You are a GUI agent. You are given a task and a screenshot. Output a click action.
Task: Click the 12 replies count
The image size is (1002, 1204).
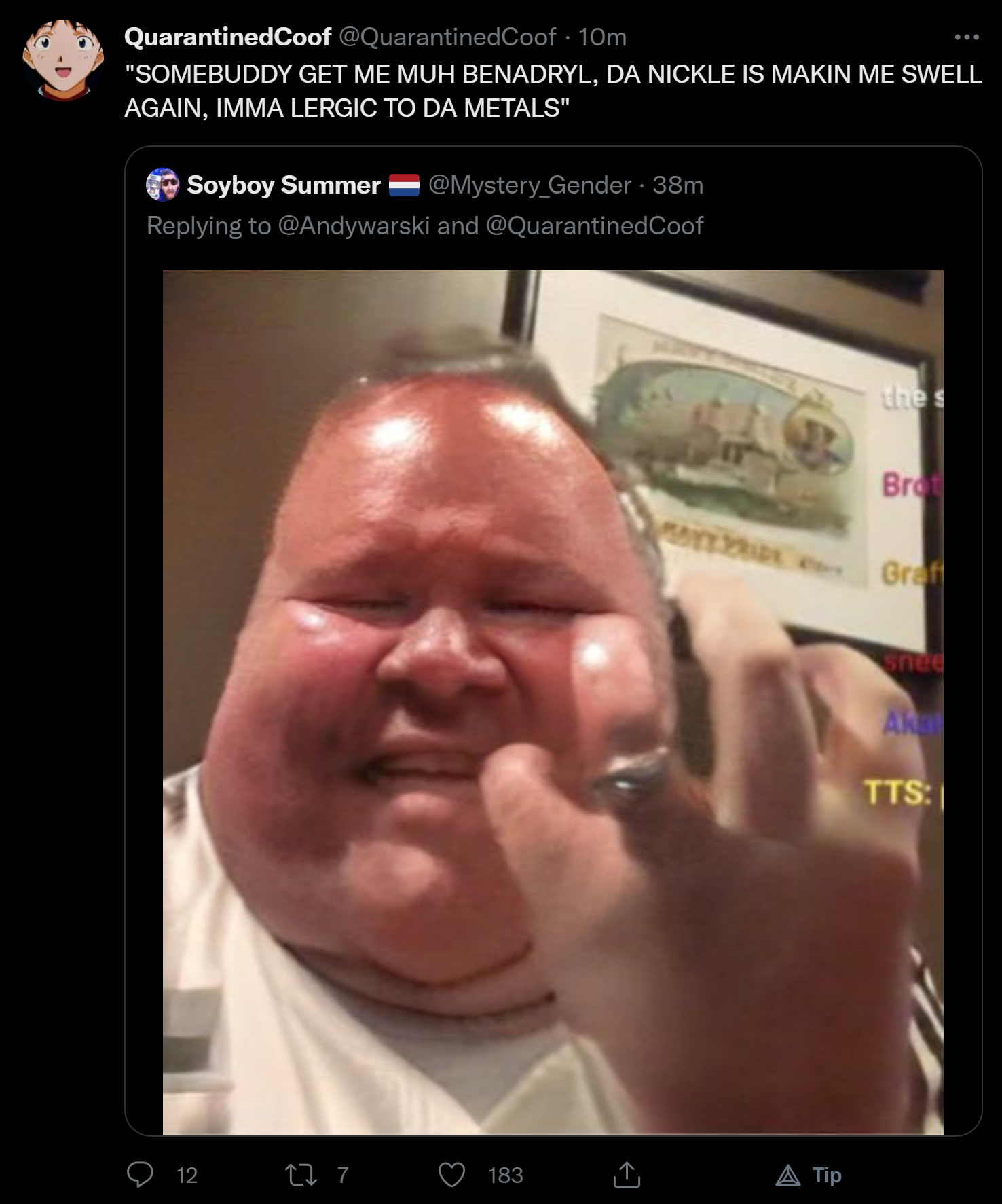tap(187, 1175)
